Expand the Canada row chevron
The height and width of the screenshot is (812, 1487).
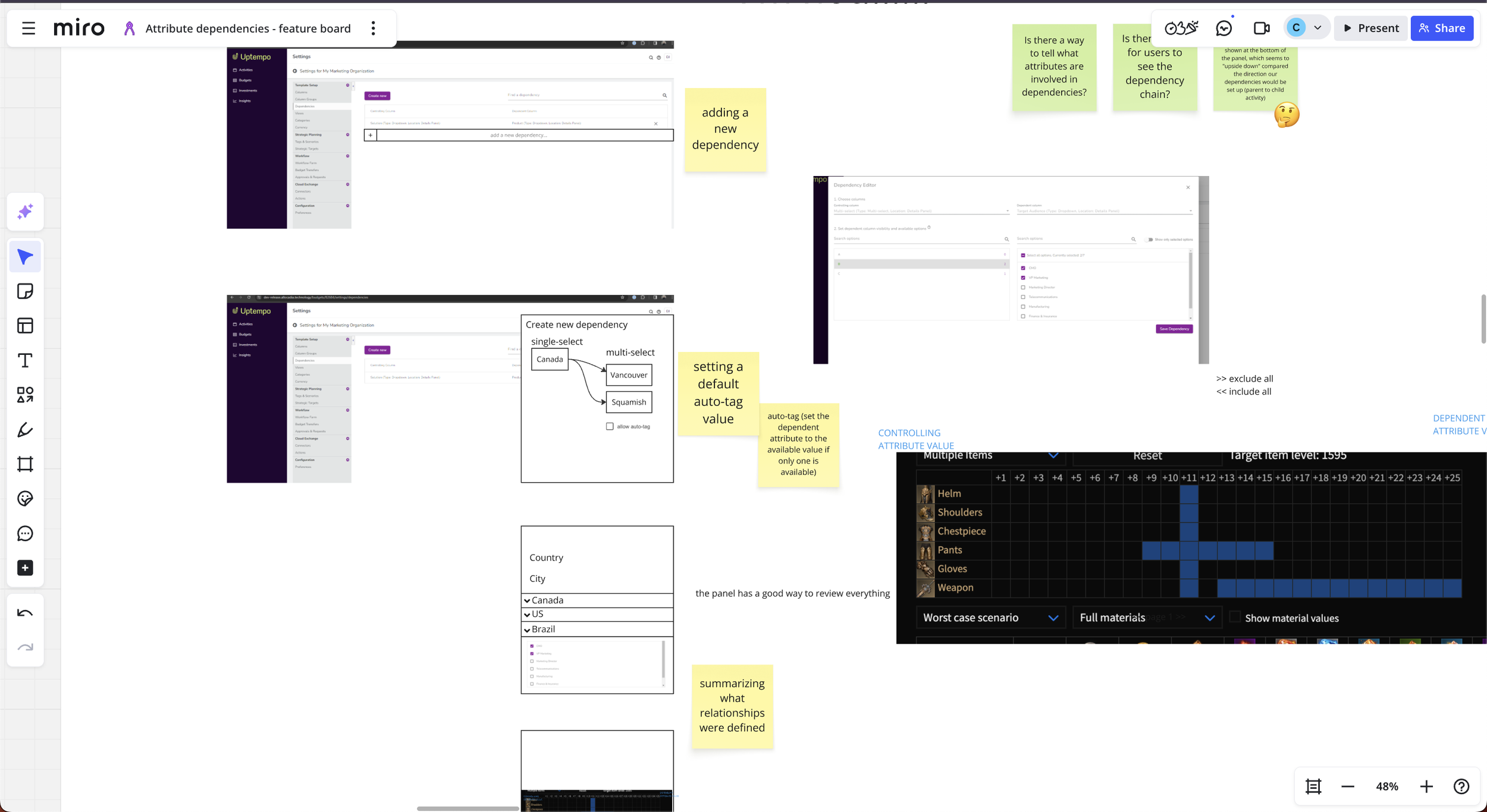pos(527,600)
